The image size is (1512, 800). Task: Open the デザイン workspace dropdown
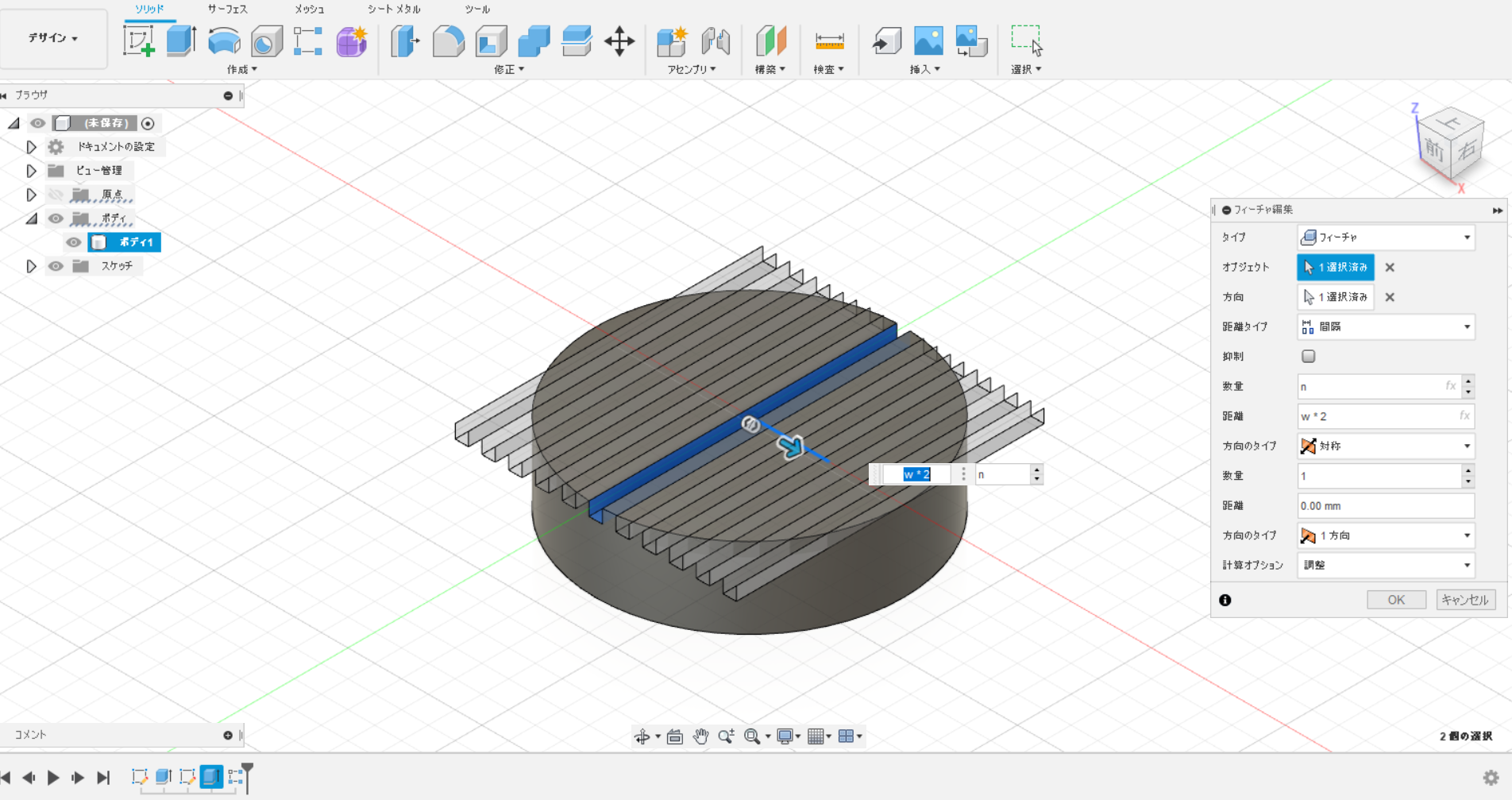point(53,38)
